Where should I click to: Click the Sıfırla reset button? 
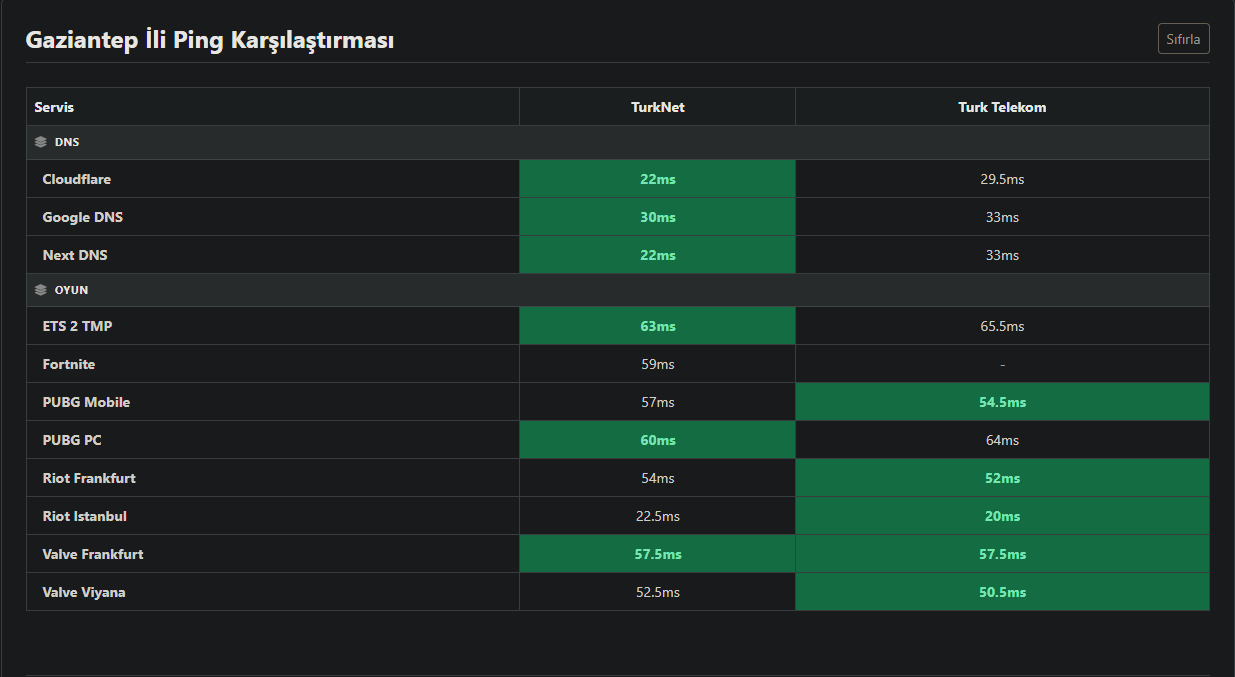click(1184, 39)
